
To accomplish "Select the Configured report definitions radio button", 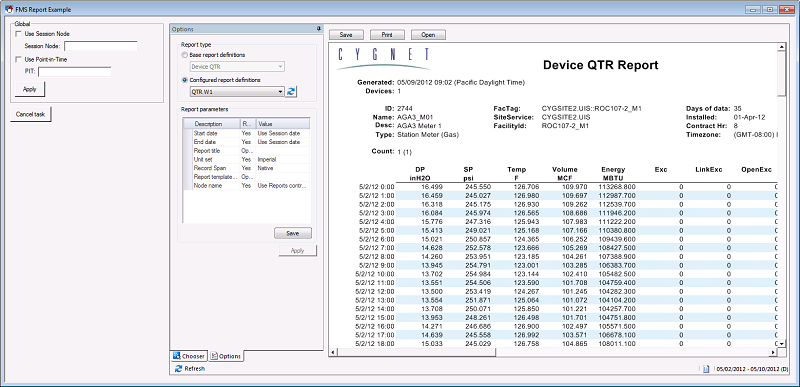I will click(x=185, y=80).
